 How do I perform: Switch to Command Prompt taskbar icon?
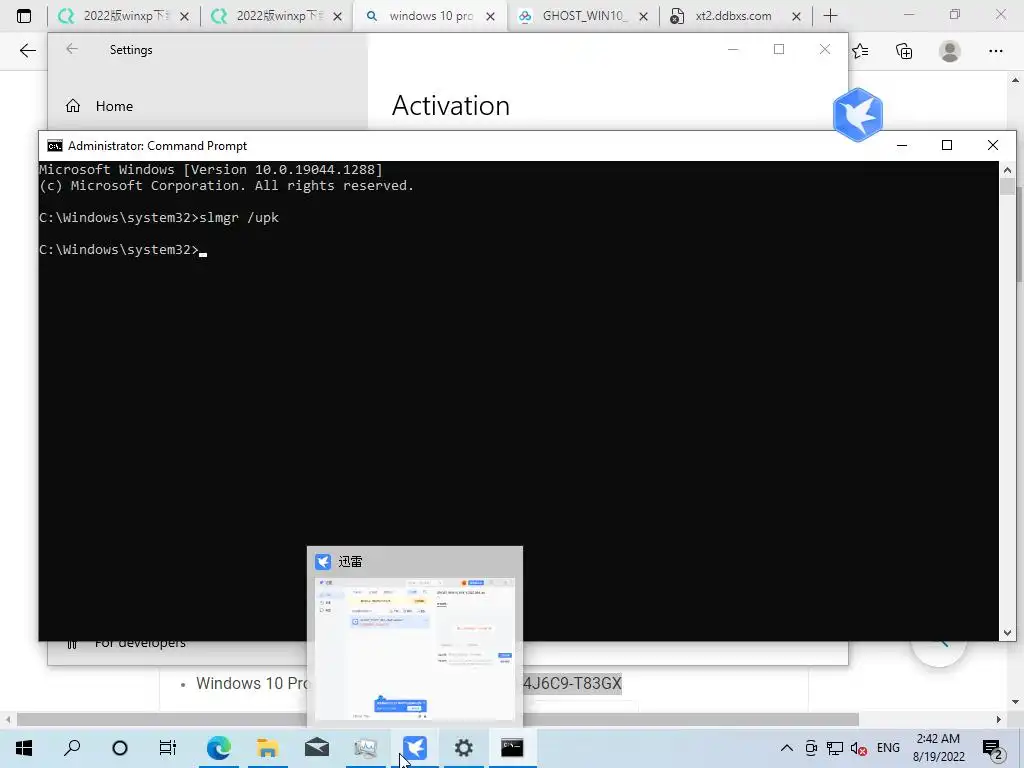coord(513,748)
